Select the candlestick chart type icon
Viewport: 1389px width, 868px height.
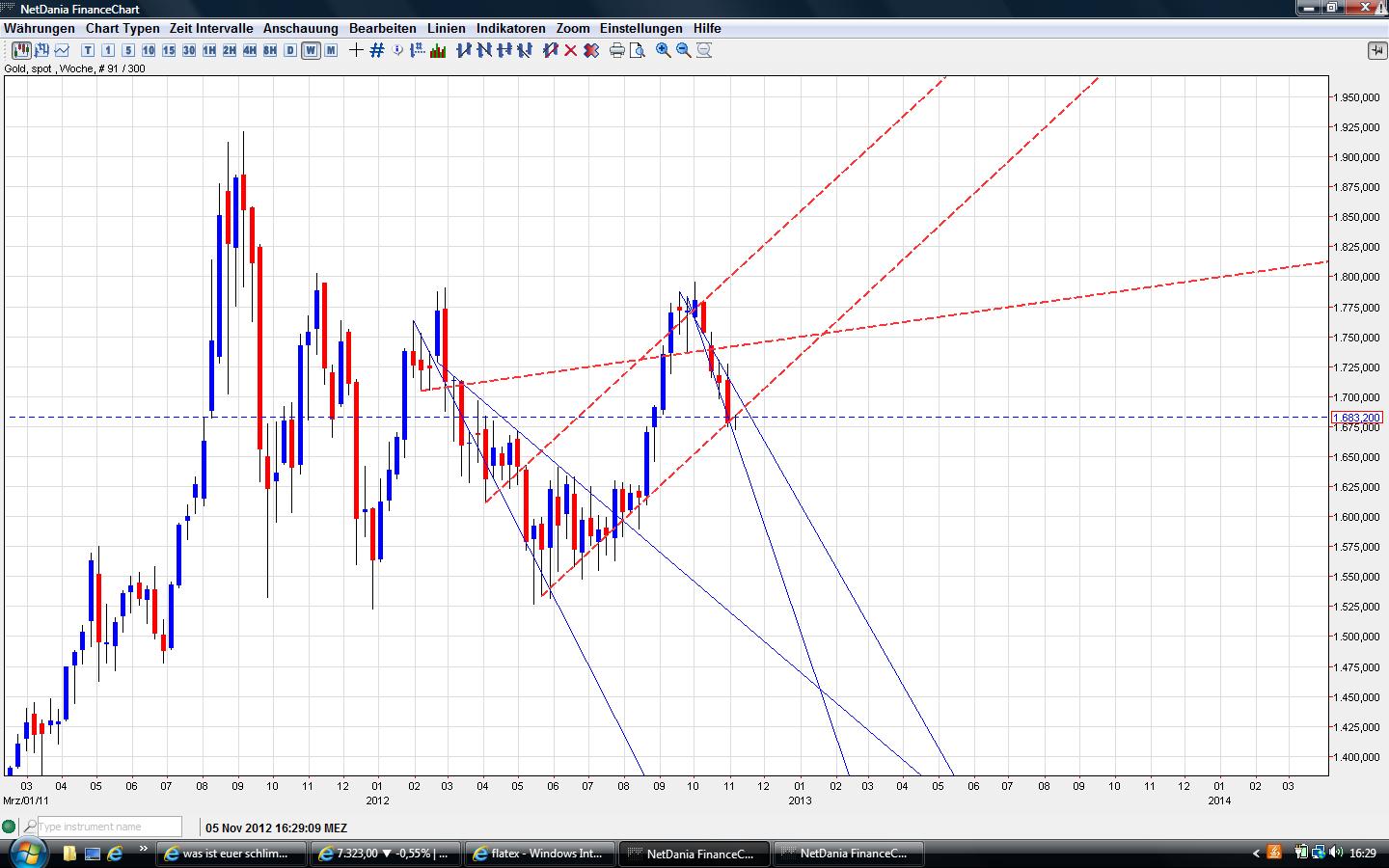click(x=21, y=50)
